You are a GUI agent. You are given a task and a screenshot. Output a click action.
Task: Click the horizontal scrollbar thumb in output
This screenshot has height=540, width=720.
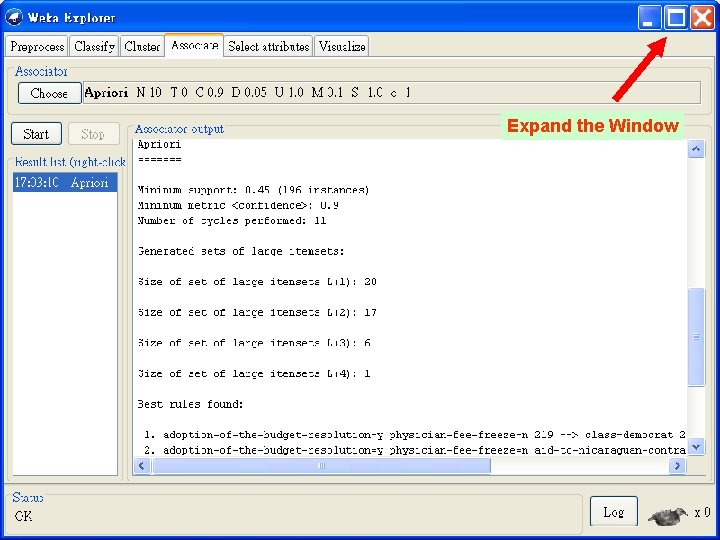tap(321, 466)
